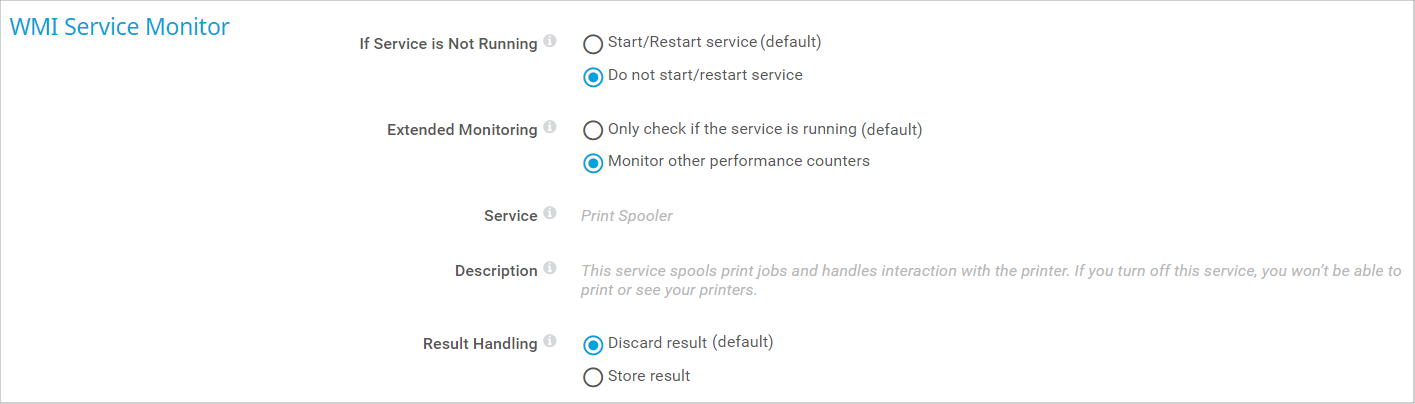The width and height of the screenshot is (1415, 404).
Task: Click the Result Handling info icon
Action: point(549,342)
